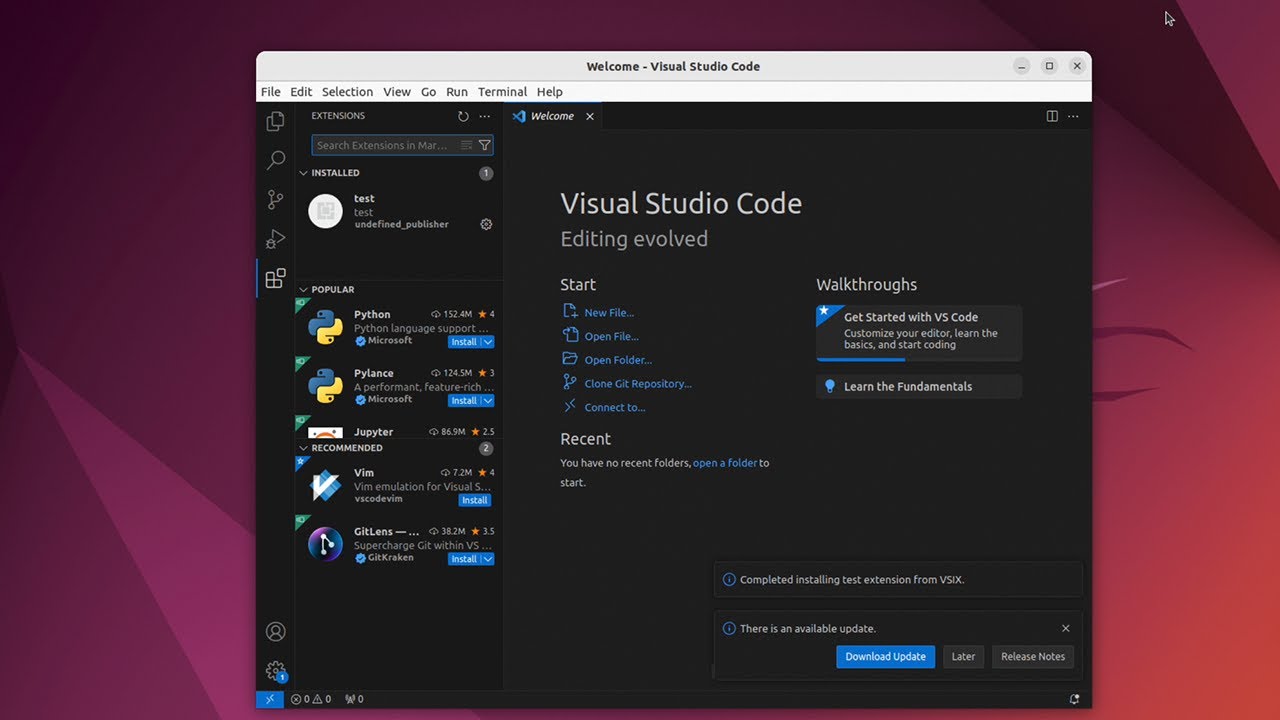
Task: Open the Go menu
Action: pyautogui.click(x=428, y=91)
